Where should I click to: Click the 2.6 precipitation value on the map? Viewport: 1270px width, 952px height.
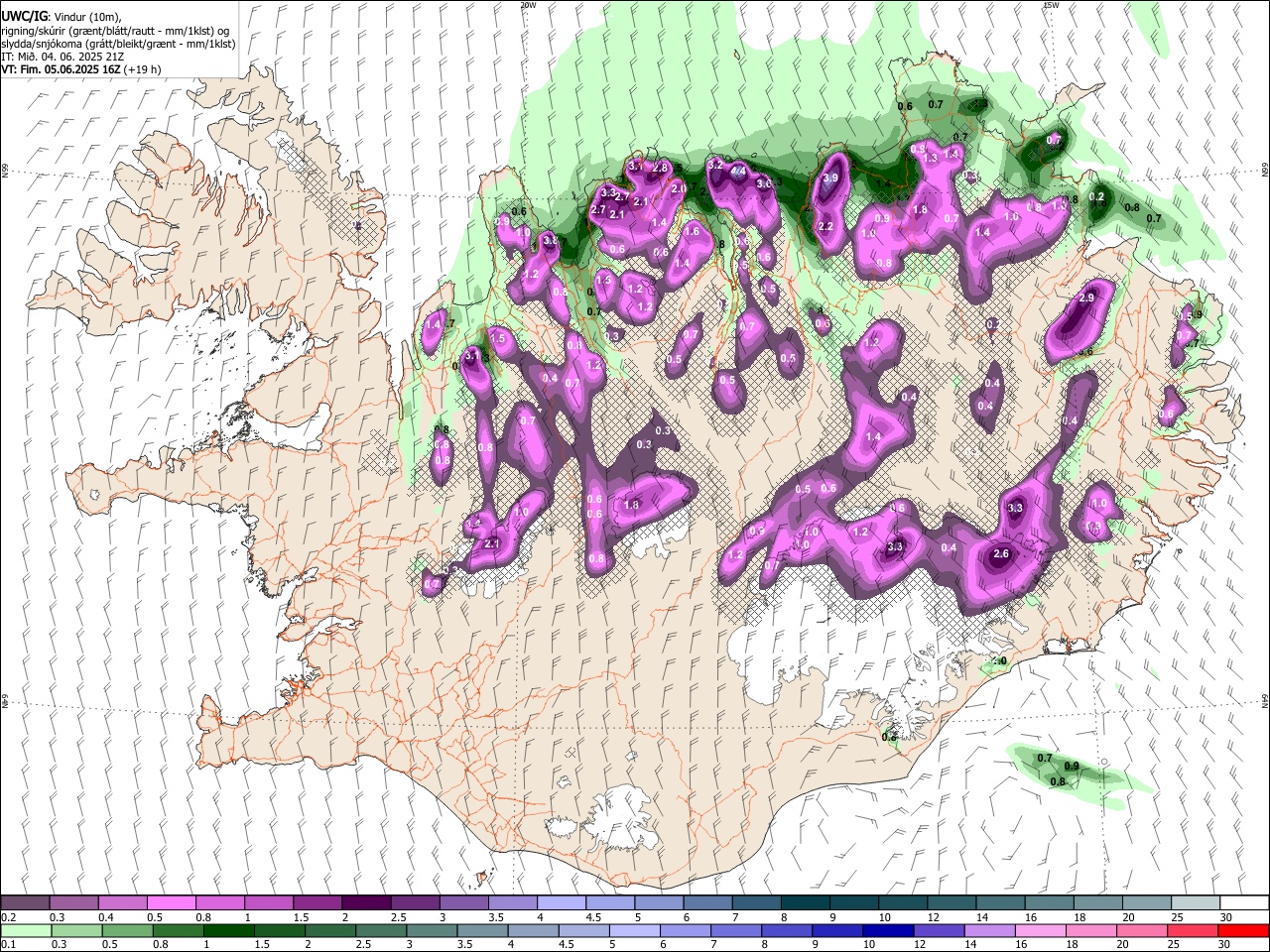(1001, 554)
